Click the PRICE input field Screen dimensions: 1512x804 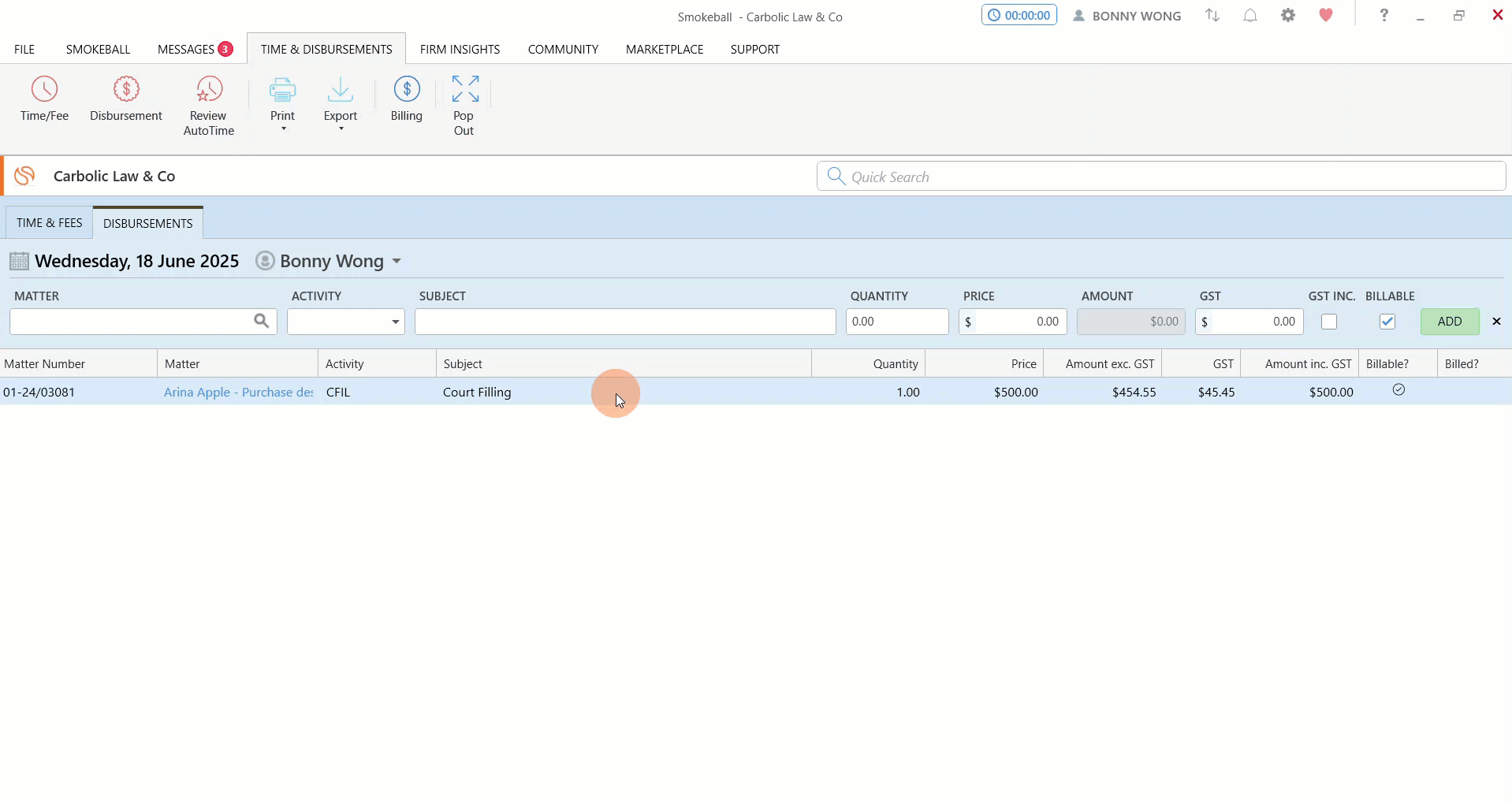click(x=1013, y=322)
